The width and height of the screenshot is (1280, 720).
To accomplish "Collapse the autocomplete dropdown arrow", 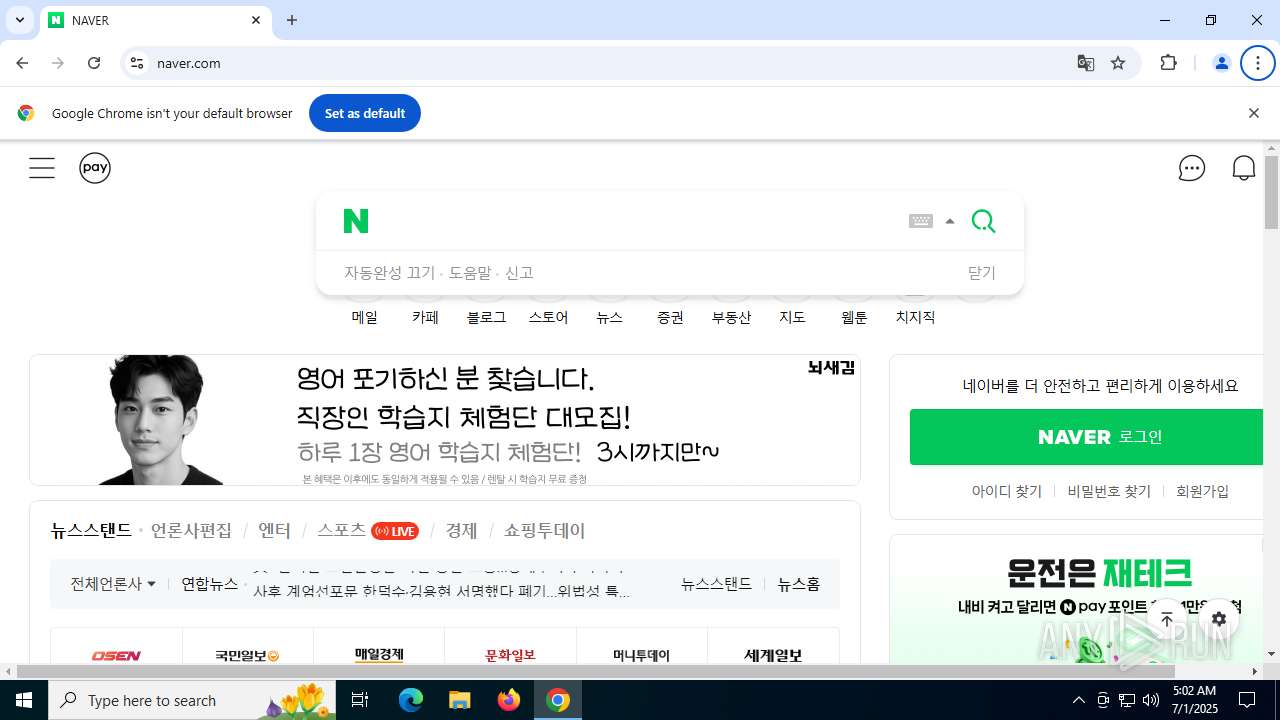I will click(x=950, y=221).
